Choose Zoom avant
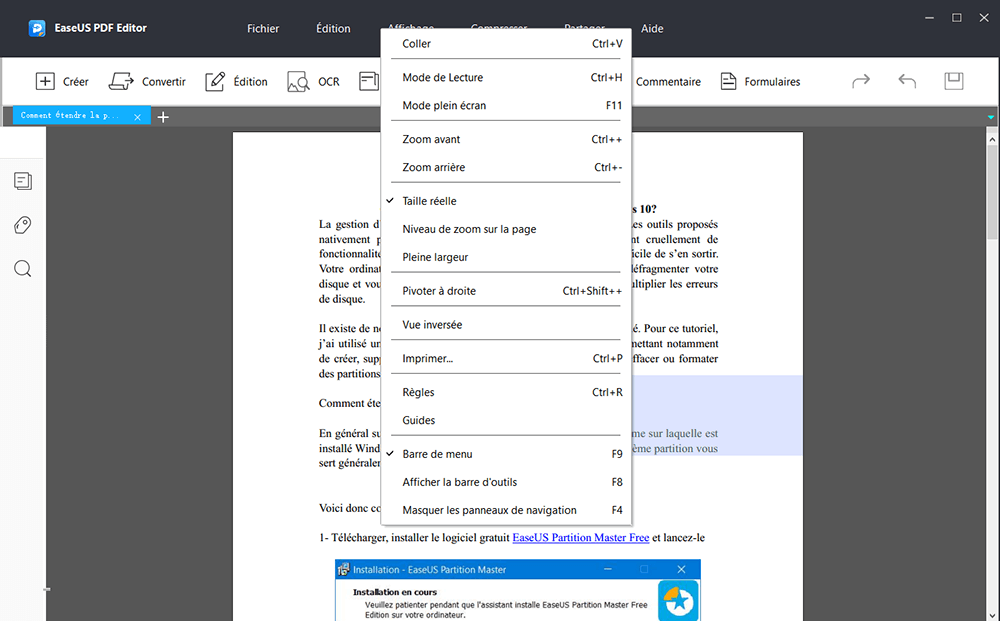 tap(507, 139)
